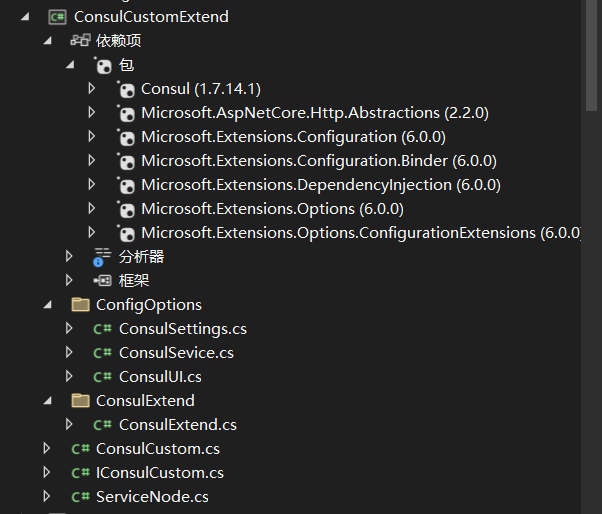The width and height of the screenshot is (602, 514).
Task: Select 'Microsoft.Extensions.DependencyInjection (6.0.0)' text
Action: point(321,185)
